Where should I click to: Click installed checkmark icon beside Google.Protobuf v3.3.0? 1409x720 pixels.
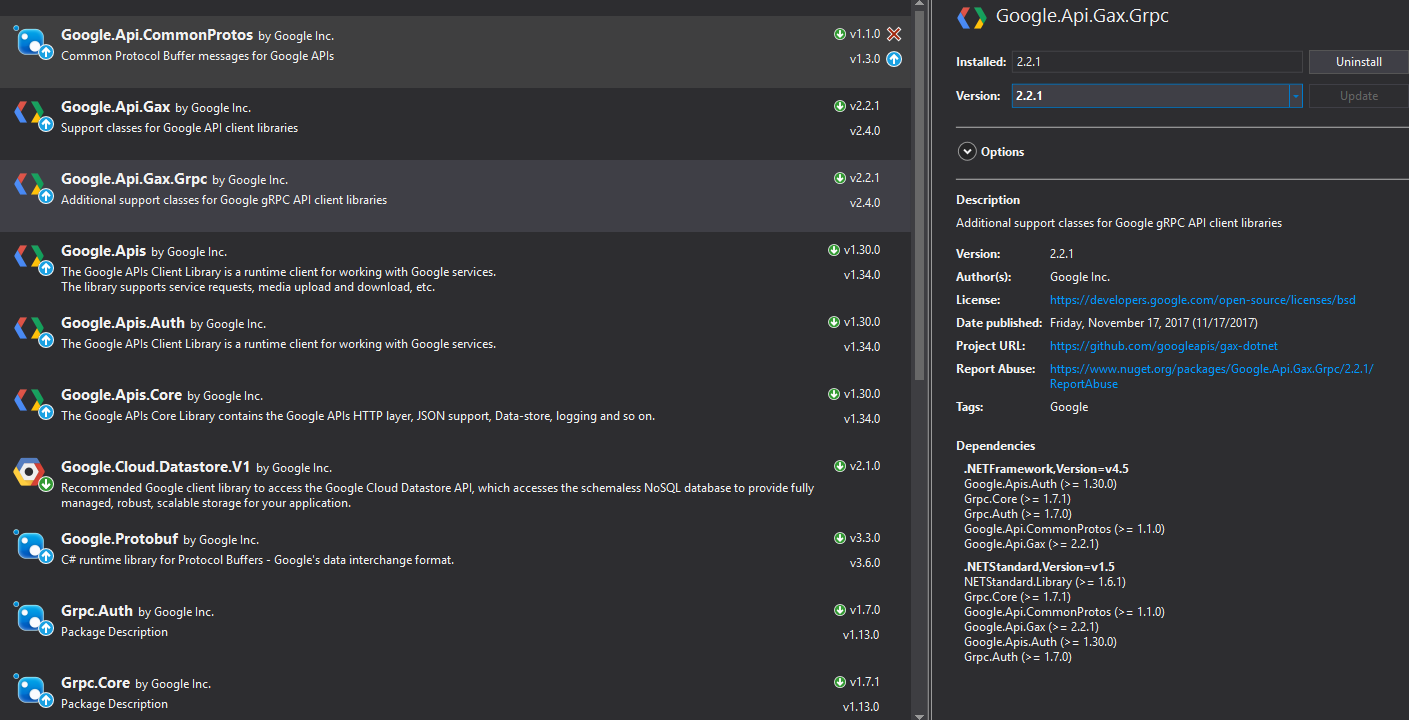point(840,538)
